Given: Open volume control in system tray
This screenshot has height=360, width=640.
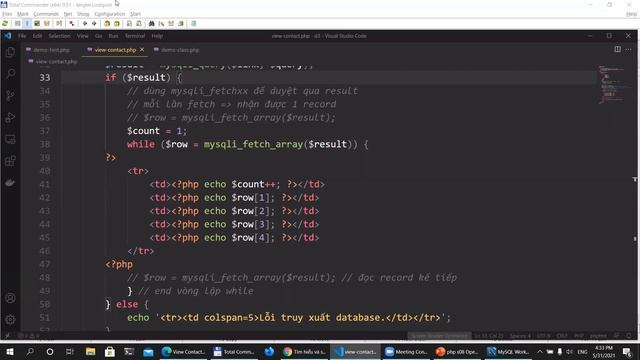Looking at the screenshot, I should click(x=569, y=351).
